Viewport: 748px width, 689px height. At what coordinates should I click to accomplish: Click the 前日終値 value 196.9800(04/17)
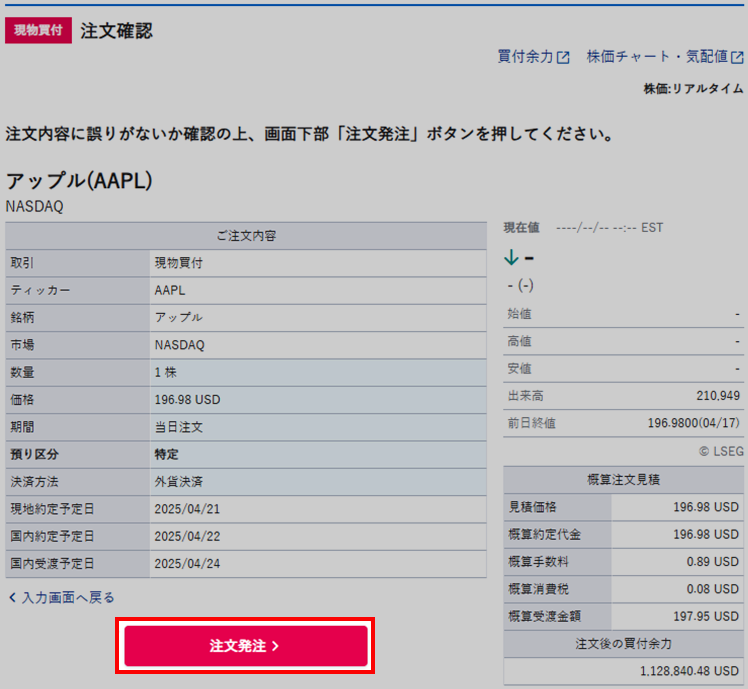pyautogui.click(x=694, y=423)
